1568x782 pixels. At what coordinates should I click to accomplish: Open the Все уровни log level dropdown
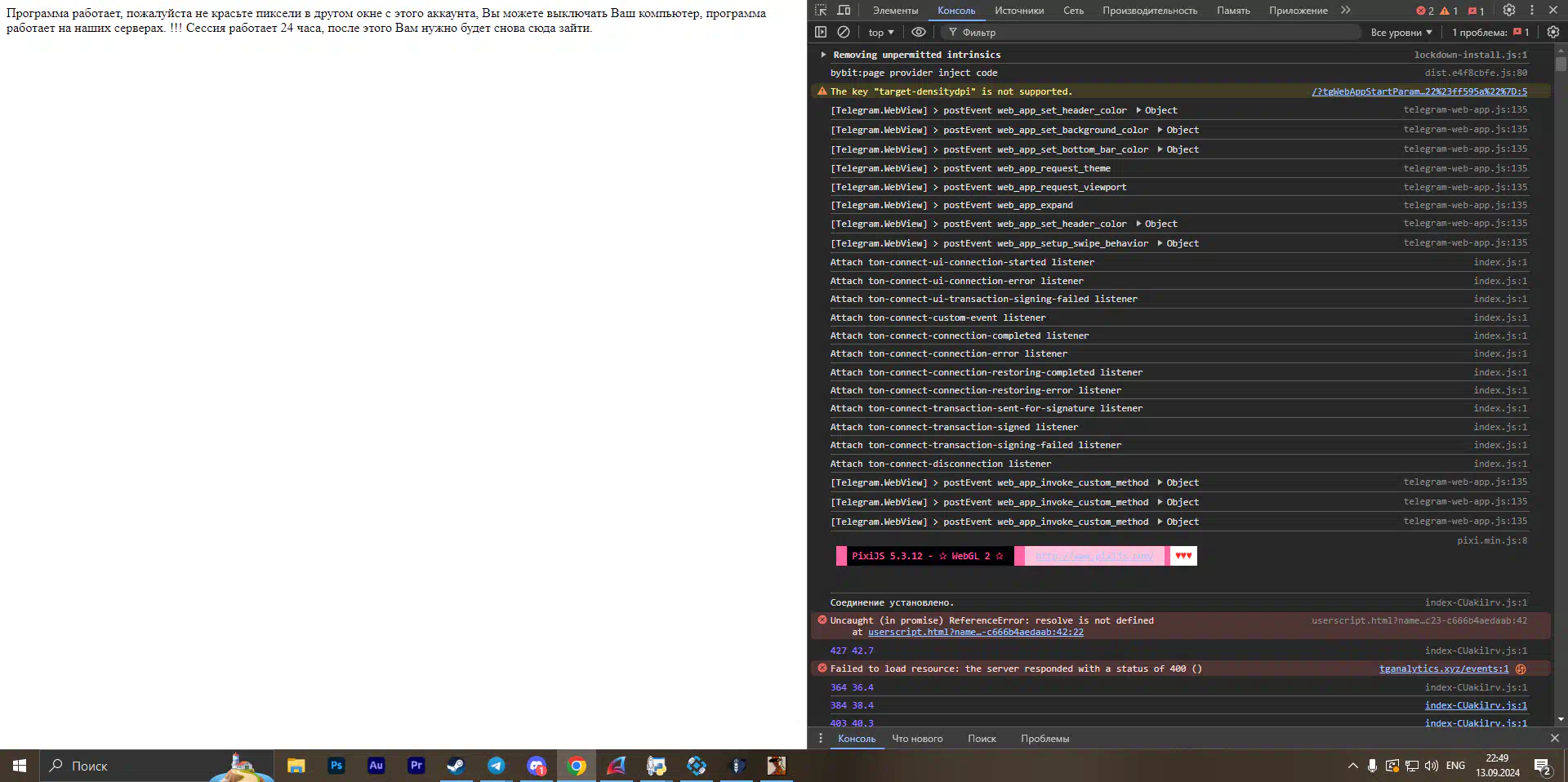coord(1401,33)
